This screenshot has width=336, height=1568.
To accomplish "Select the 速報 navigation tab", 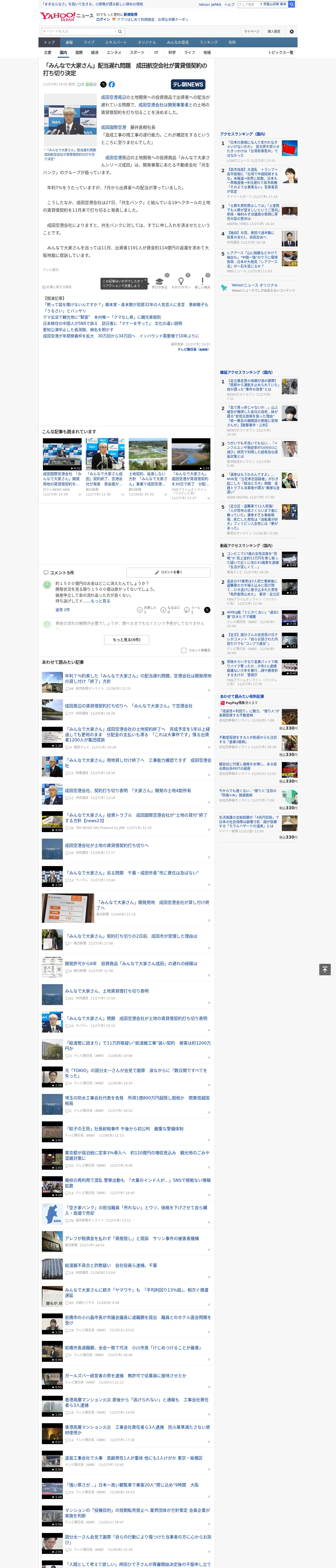I will pyautogui.click(x=69, y=42).
